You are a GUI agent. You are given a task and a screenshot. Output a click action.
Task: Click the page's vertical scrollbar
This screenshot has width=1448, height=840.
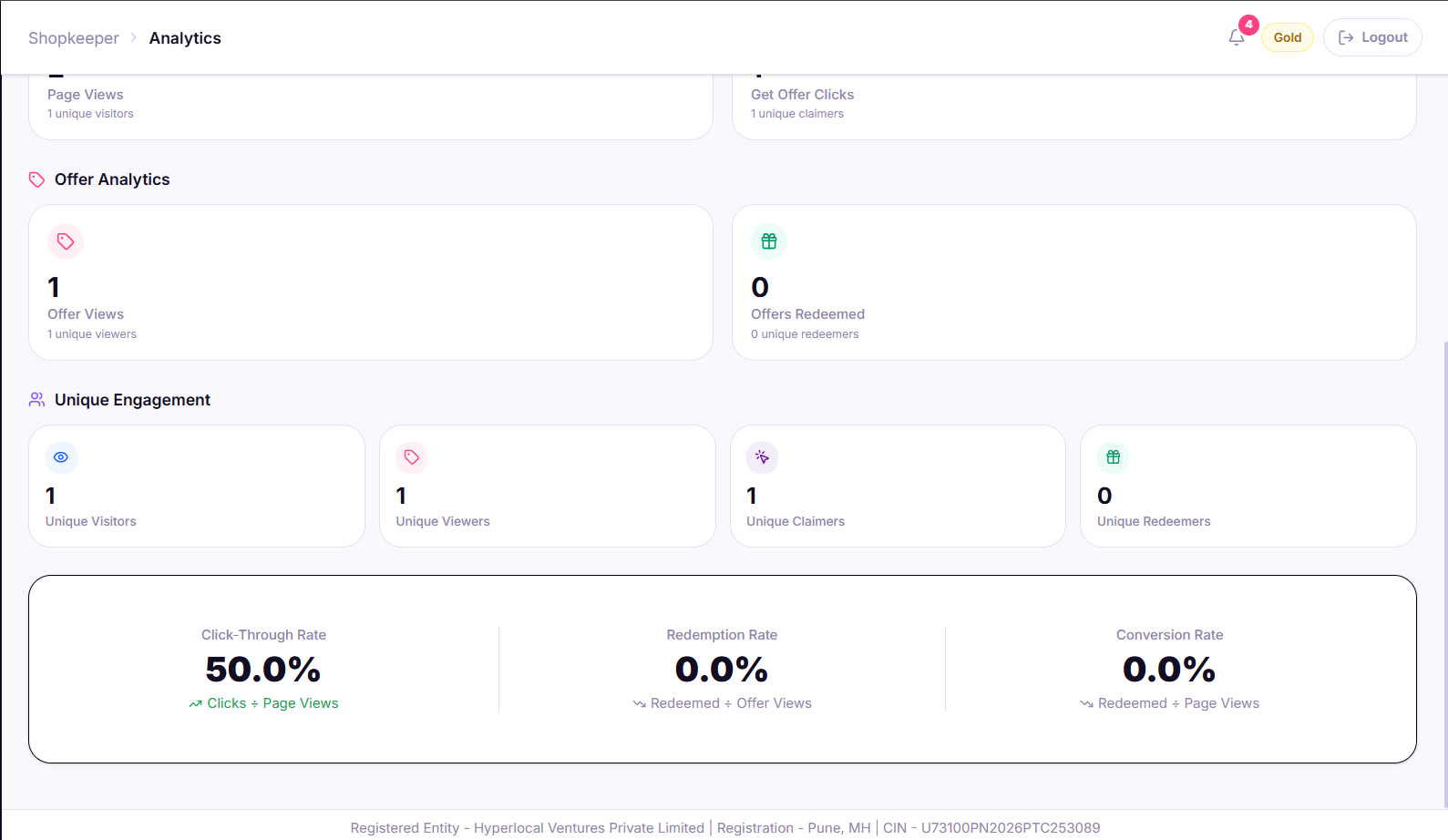[1445, 574]
